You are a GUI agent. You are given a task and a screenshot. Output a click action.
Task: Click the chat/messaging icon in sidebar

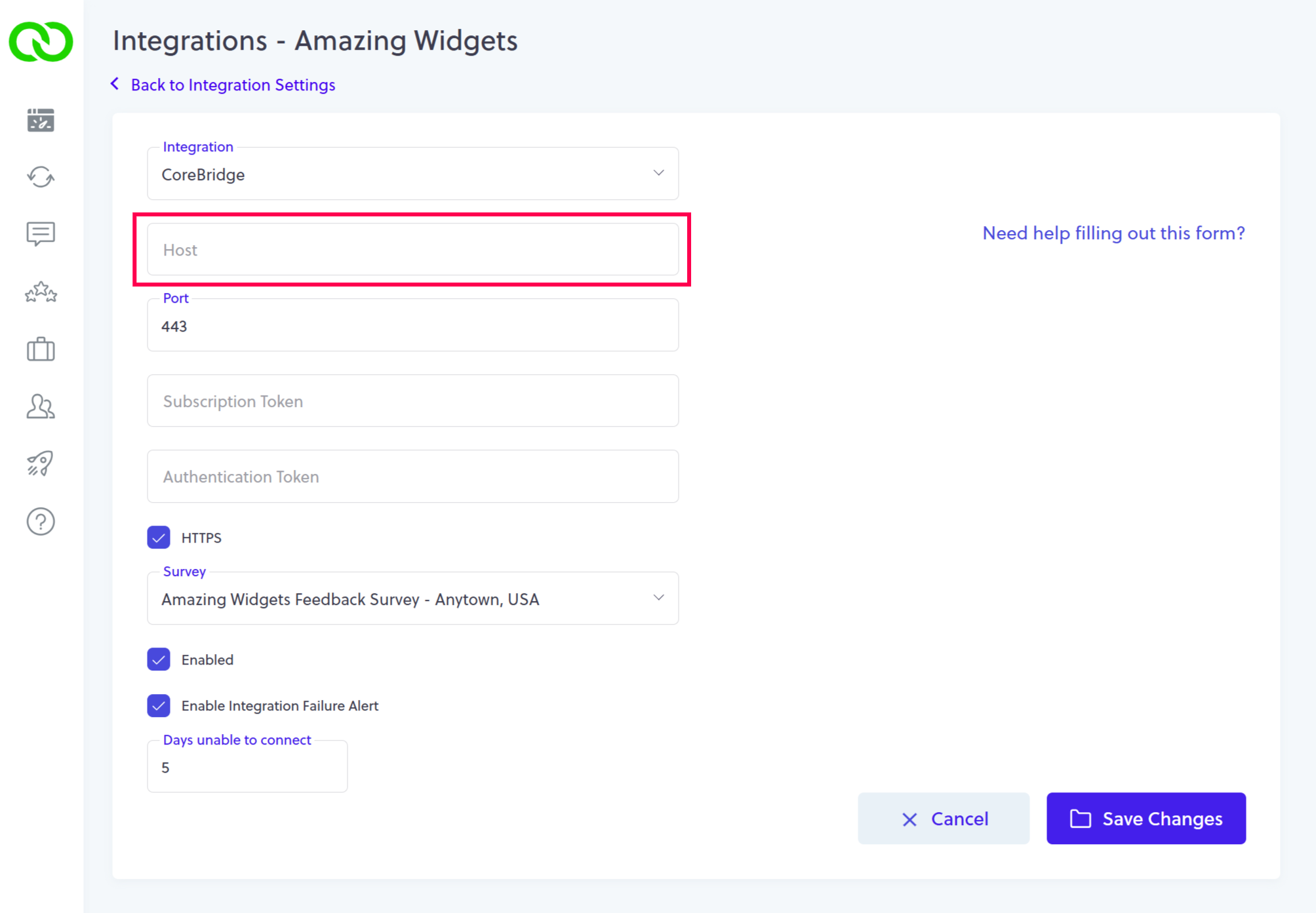pos(42,234)
